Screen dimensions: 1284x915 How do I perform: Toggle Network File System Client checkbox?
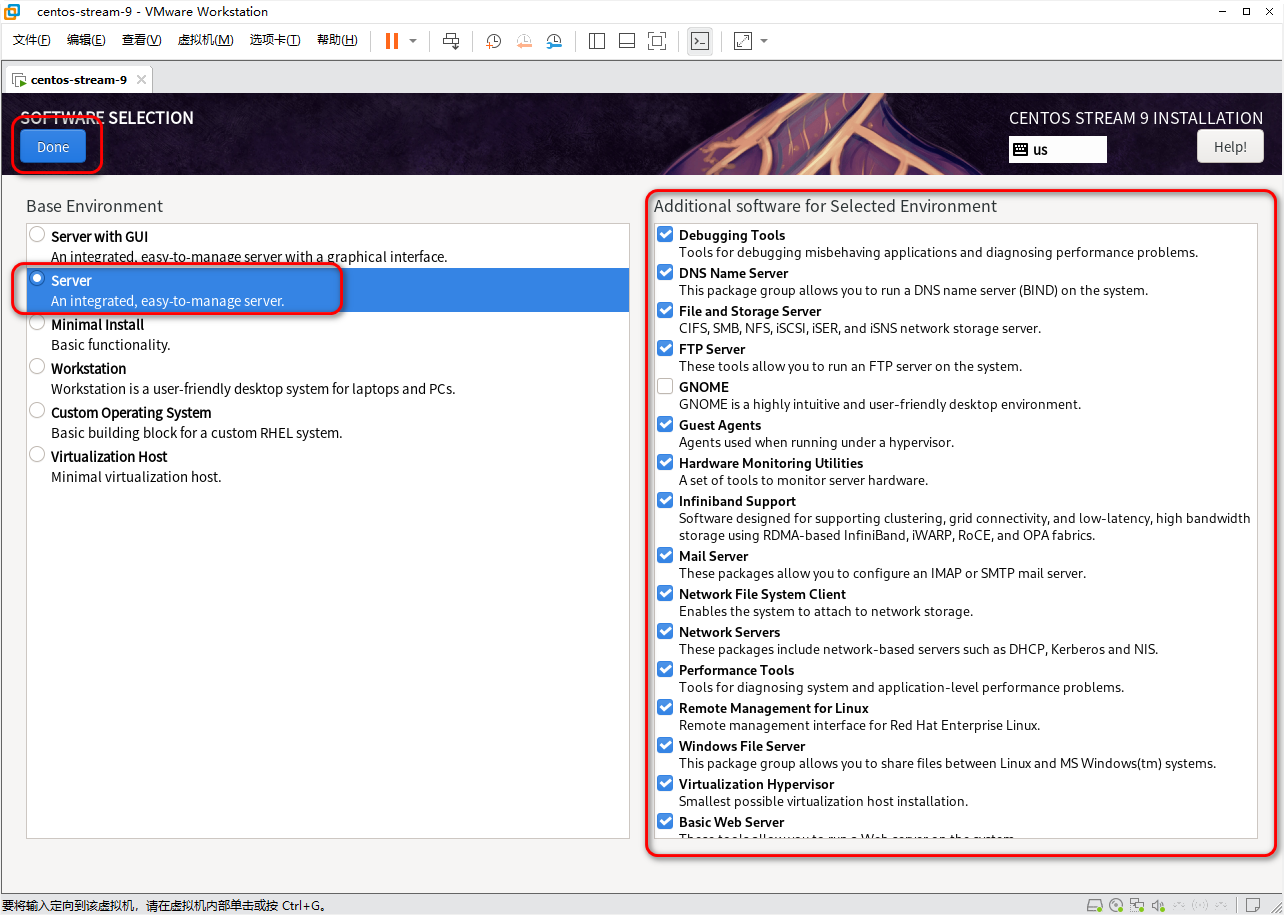(x=665, y=593)
